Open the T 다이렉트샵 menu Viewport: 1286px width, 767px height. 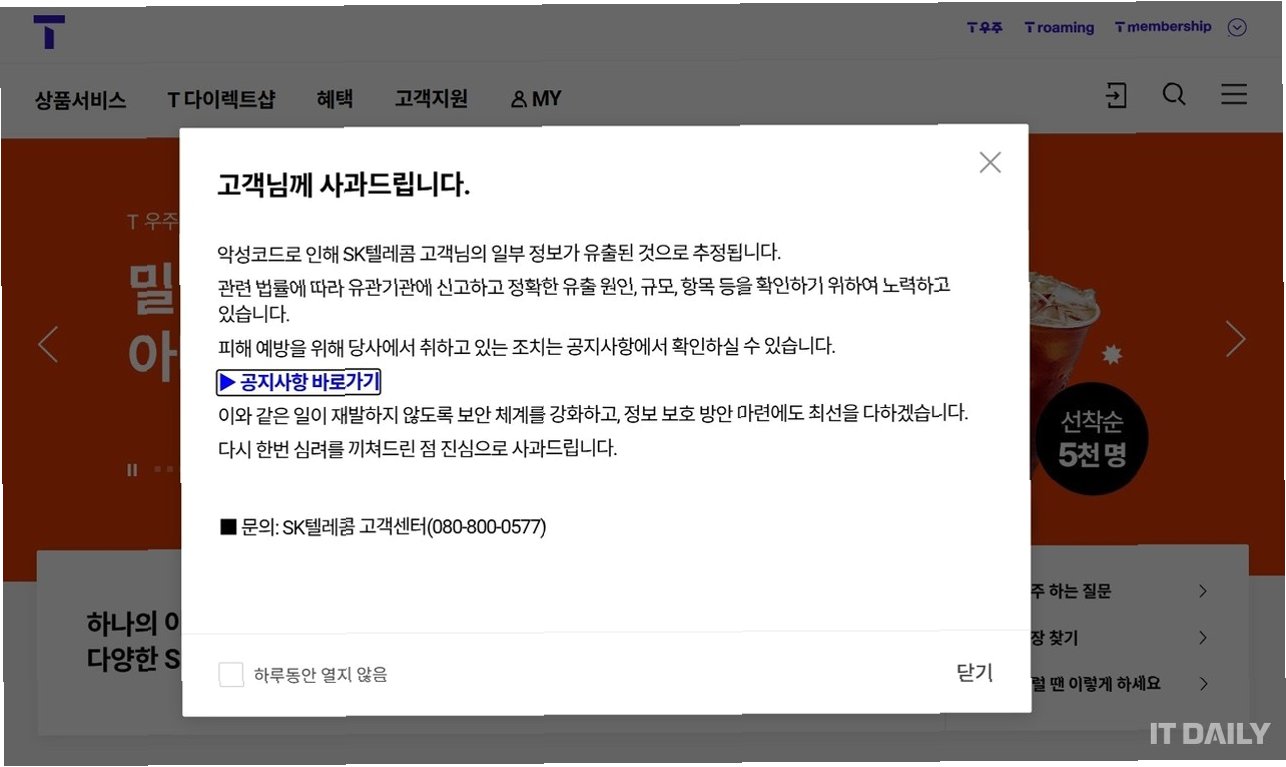220,99
